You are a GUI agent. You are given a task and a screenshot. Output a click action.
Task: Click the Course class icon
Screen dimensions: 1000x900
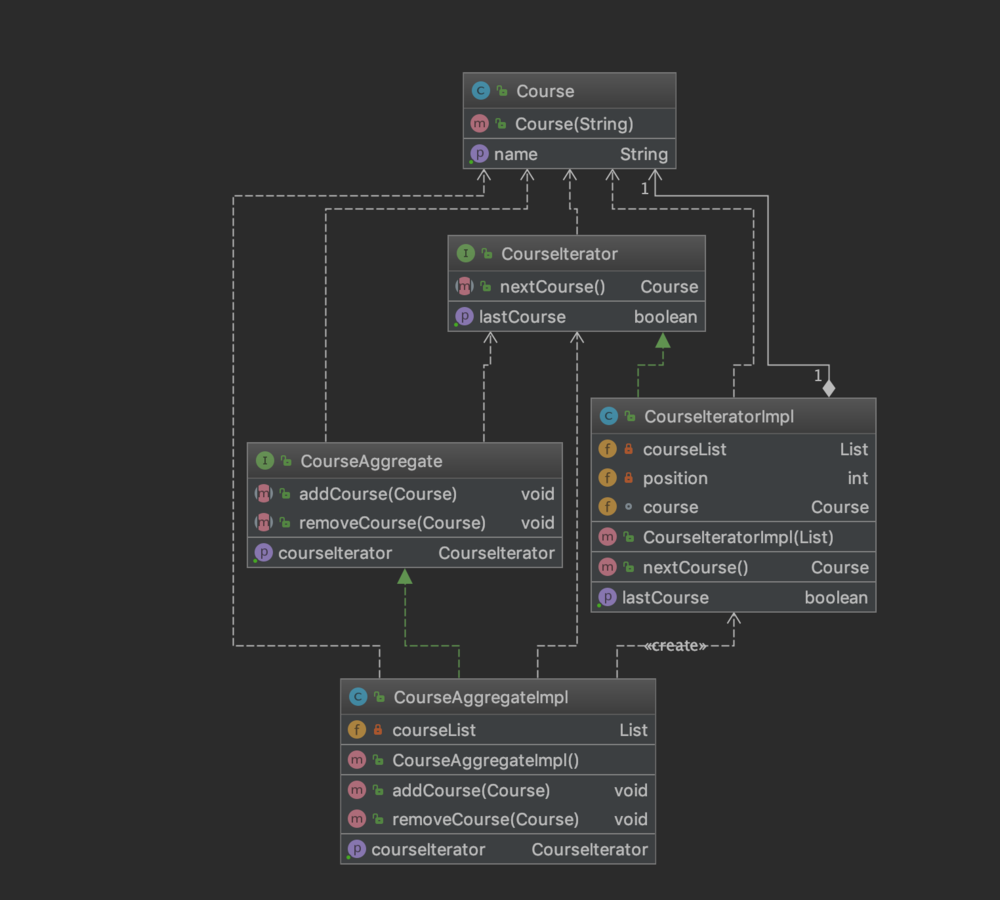pos(480,91)
